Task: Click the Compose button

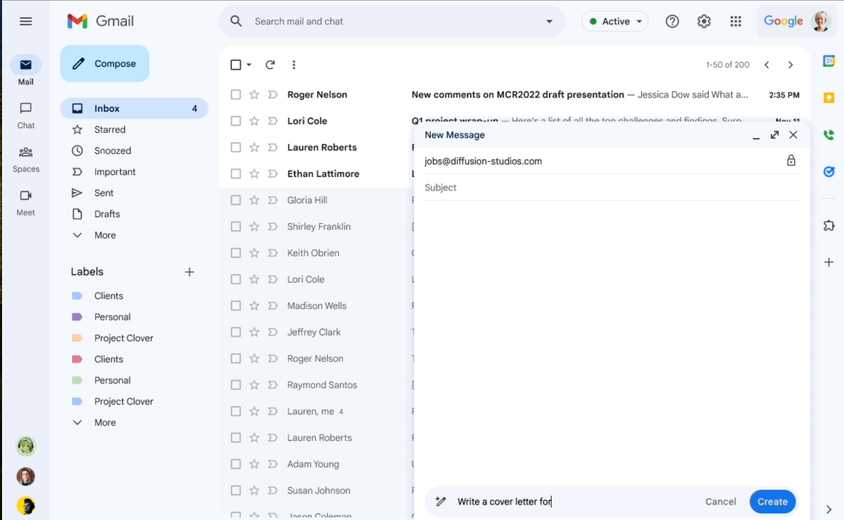Action: pyautogui.click(x=104, y=64)
